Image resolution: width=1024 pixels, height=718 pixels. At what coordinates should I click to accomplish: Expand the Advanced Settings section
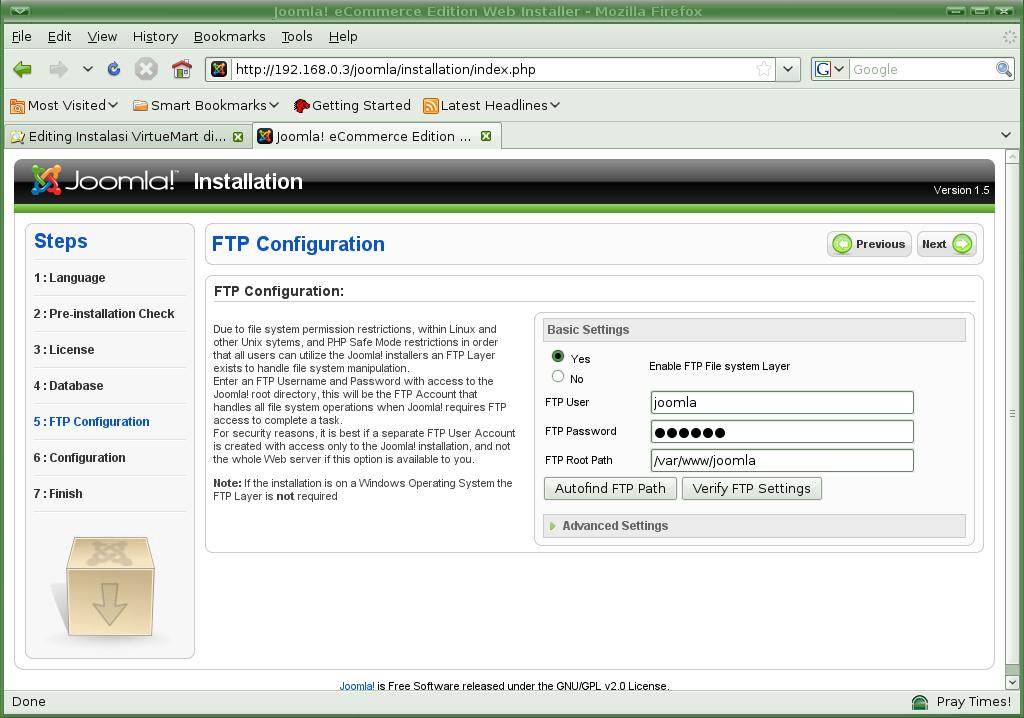[x=754, y=526]
